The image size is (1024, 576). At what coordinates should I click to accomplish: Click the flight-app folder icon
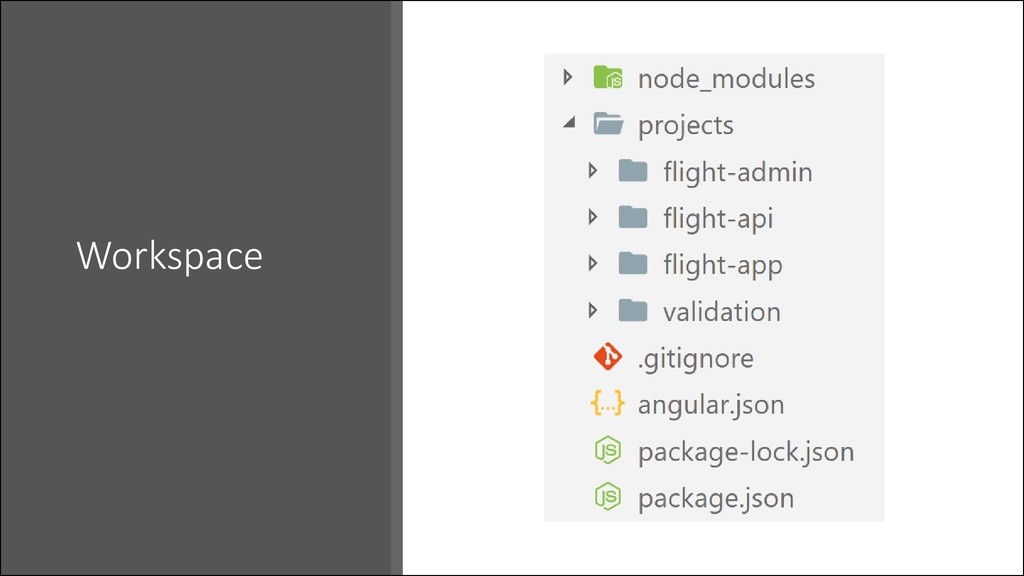pos(633,264)
